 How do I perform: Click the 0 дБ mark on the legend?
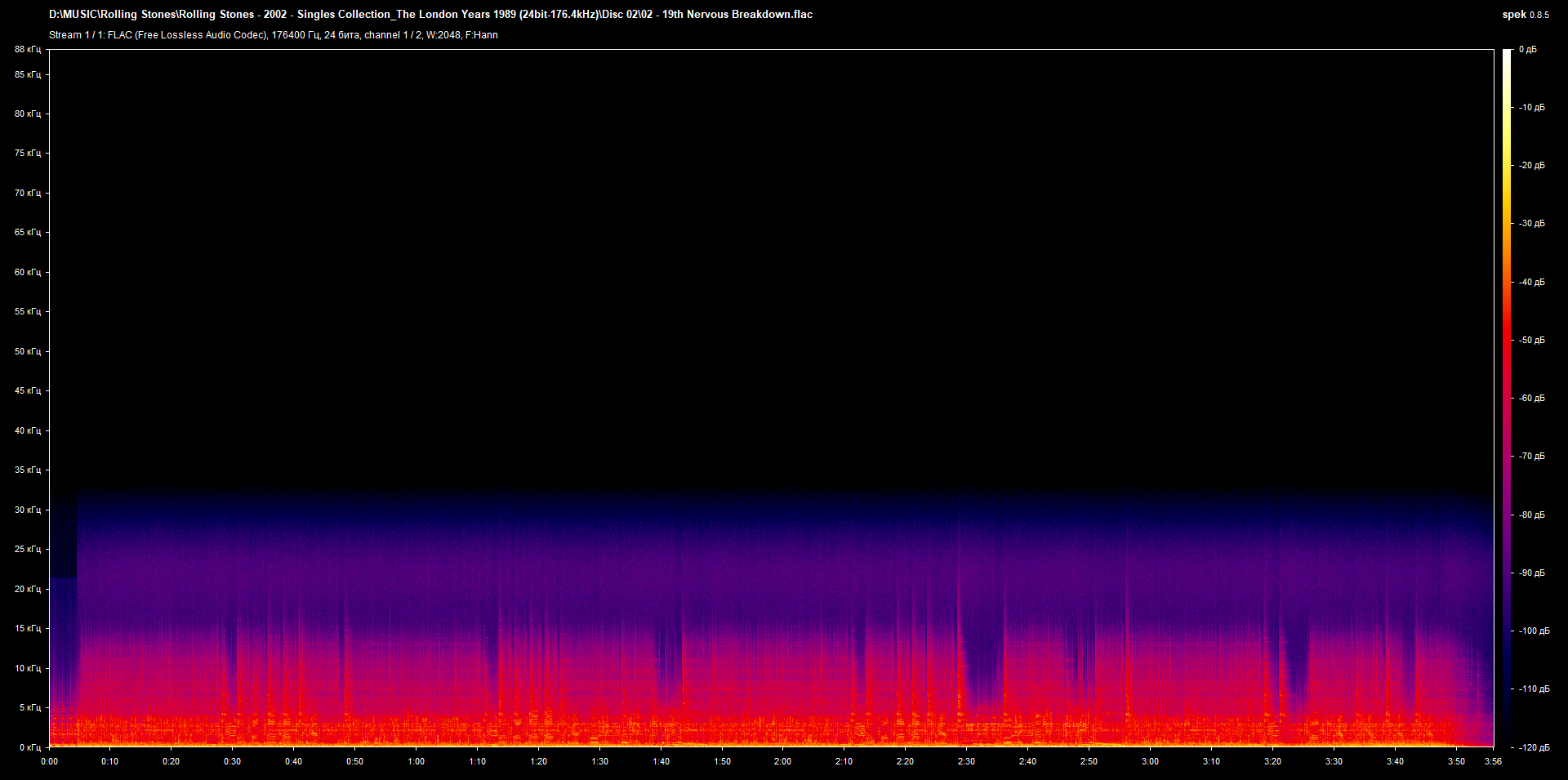(x=1530, y=49)
